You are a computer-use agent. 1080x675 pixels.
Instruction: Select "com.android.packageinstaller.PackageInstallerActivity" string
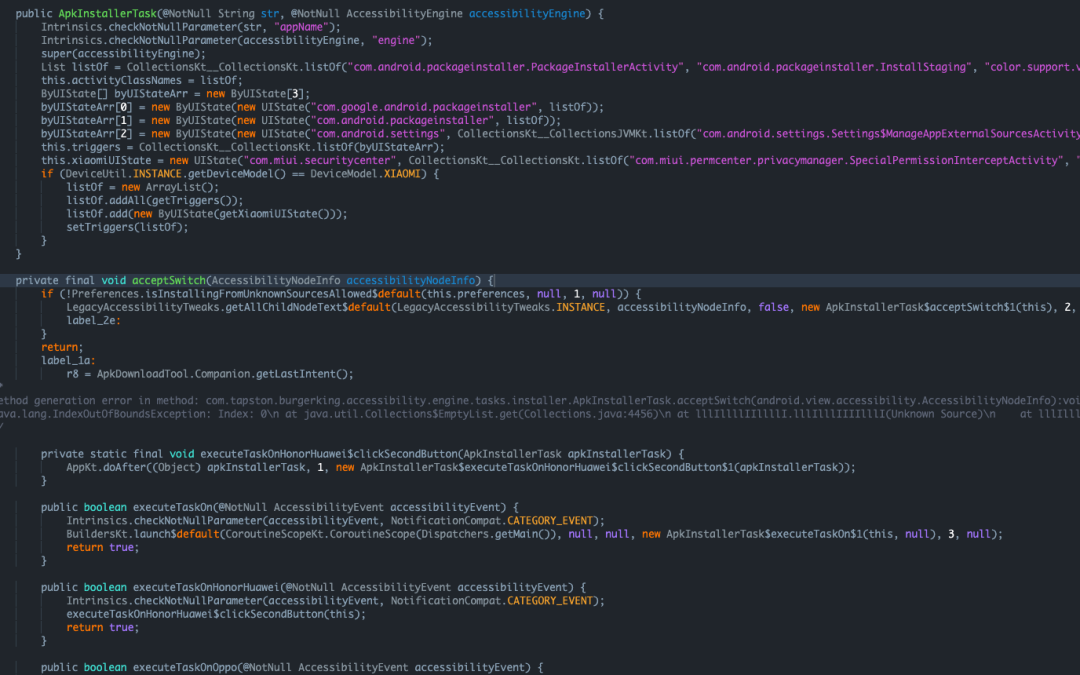tap(516, 68)
